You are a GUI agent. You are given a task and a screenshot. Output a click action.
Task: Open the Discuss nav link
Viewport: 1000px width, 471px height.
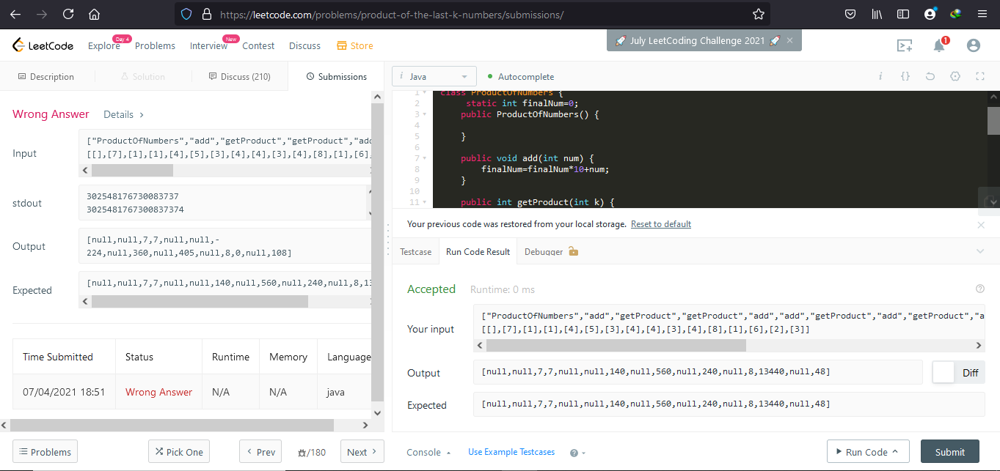[305, 45]
